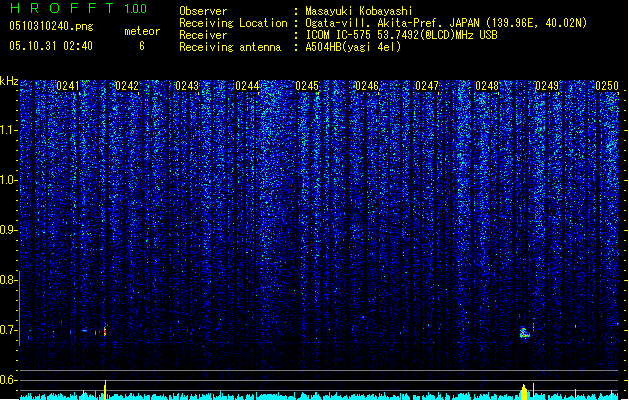The width and height of the screenshot is (629, 400).
Task: Click the 0245 time marker
Action: 307,86
